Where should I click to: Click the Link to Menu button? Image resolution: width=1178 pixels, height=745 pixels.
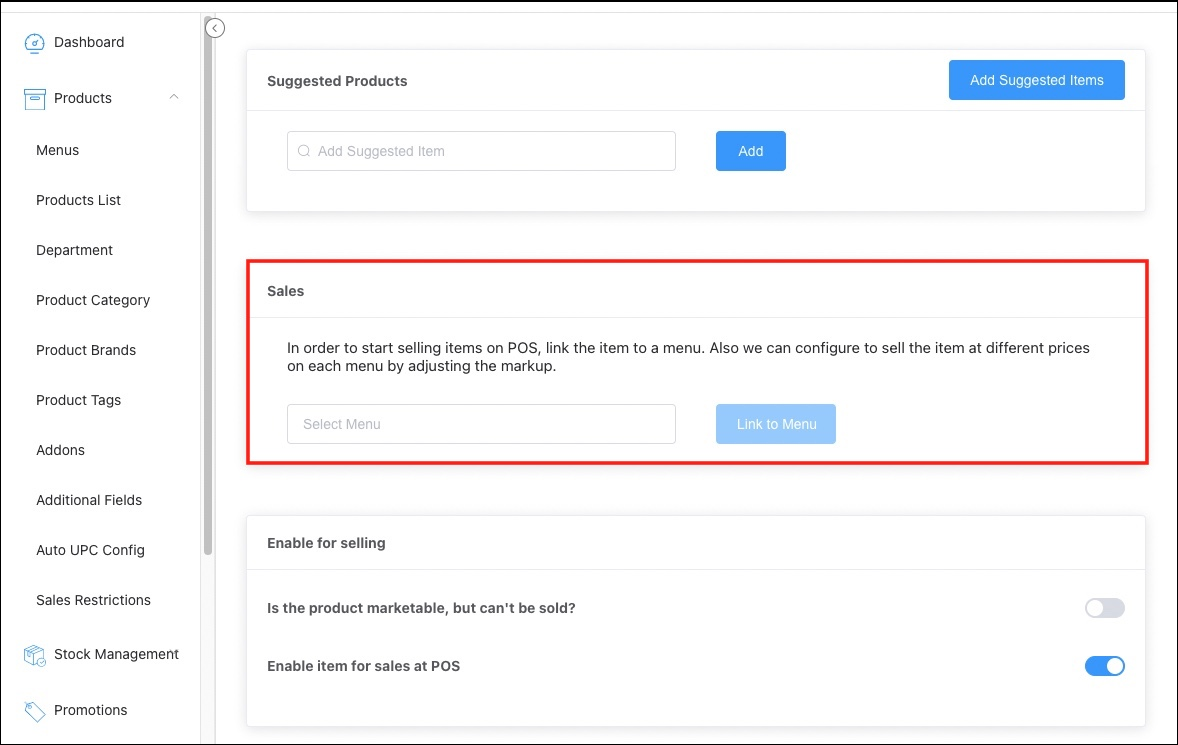point(775,424)
